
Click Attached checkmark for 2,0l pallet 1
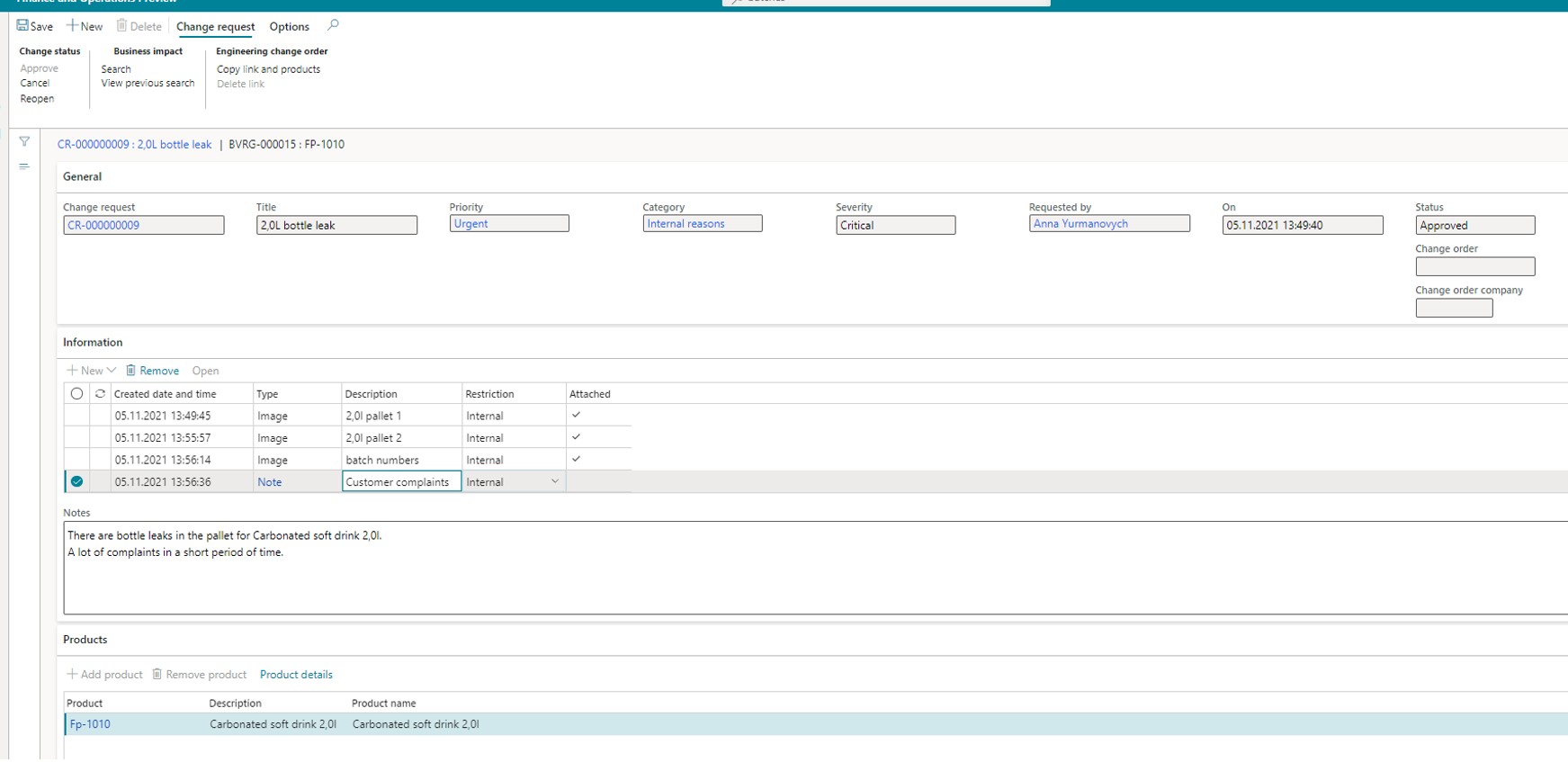[576, 415]
